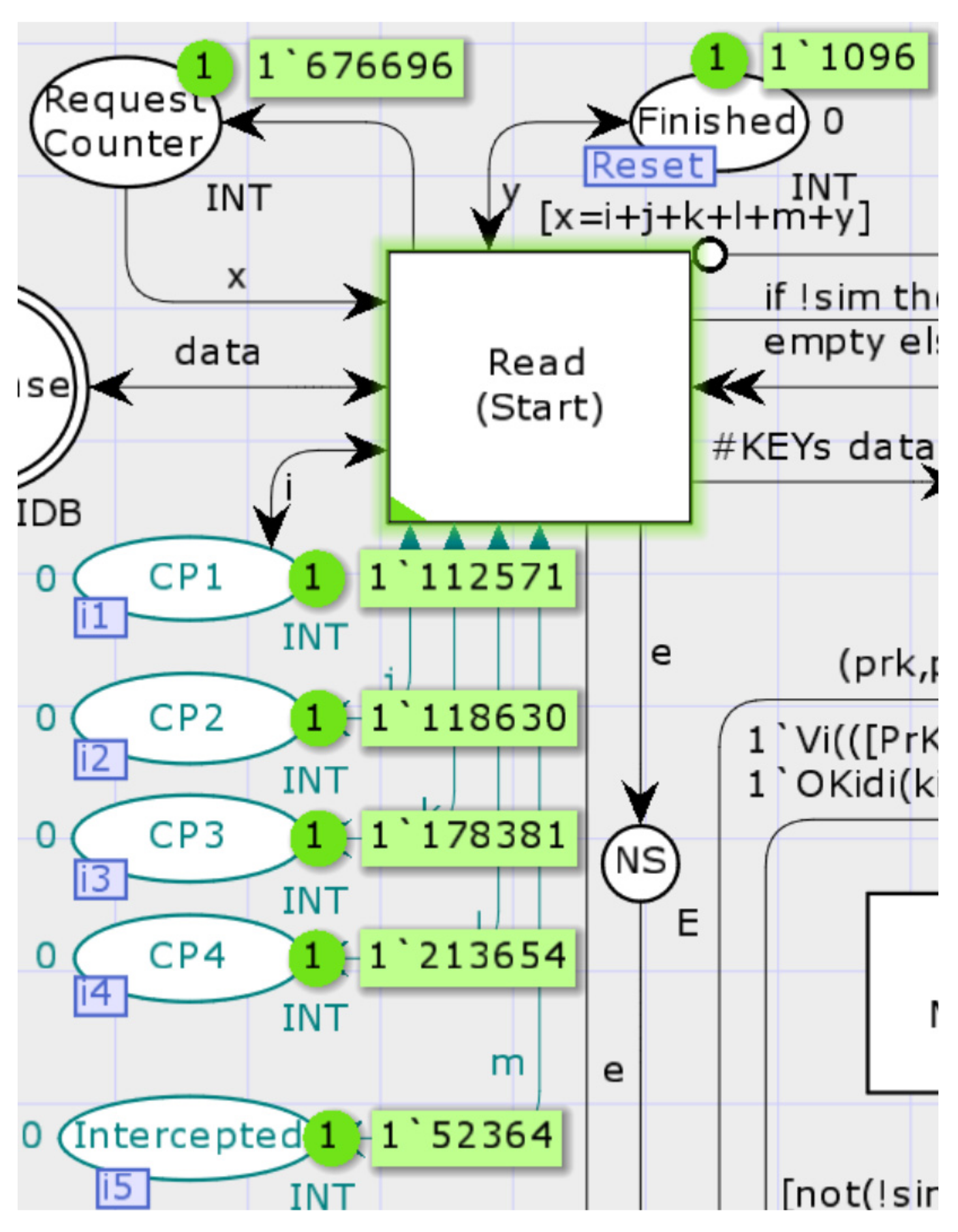Click the Reset tag under Finished
Screen dimensions: 958x1232
point(649,166)
